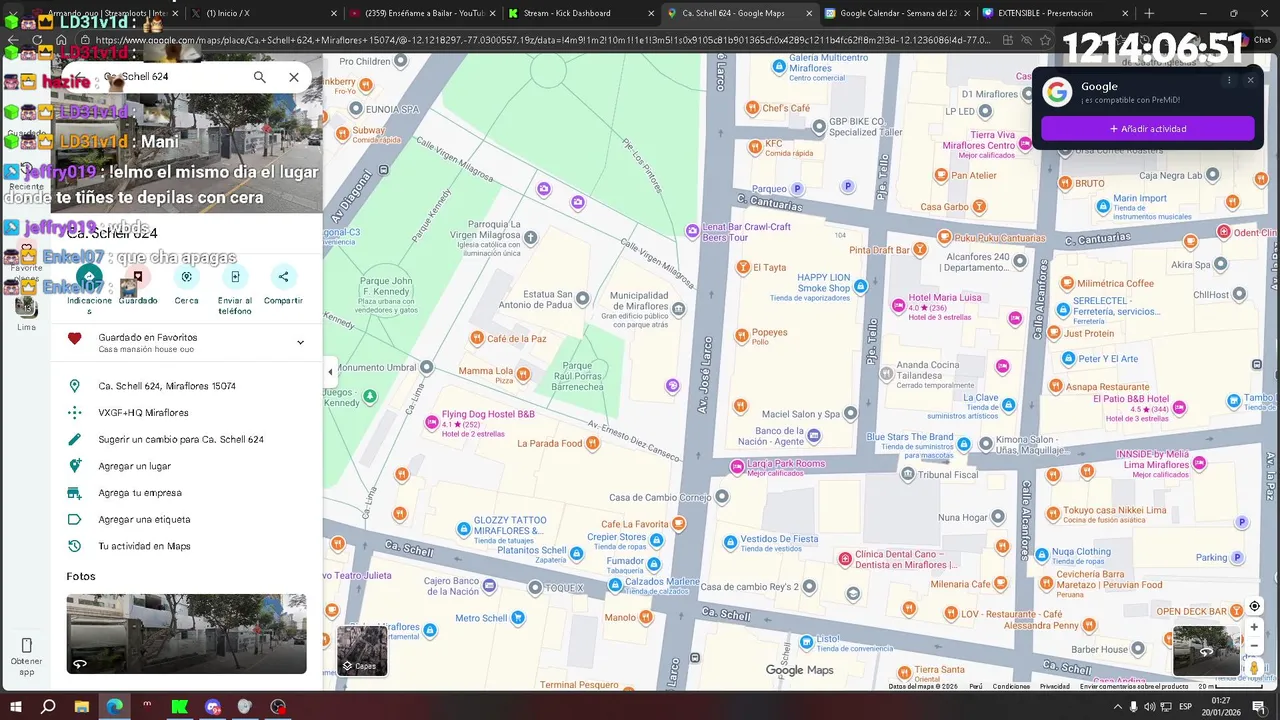The width and height of the screenshot is (1280, 720).
Task: Open Windows Start menu
Action: (x=14, y=706)
